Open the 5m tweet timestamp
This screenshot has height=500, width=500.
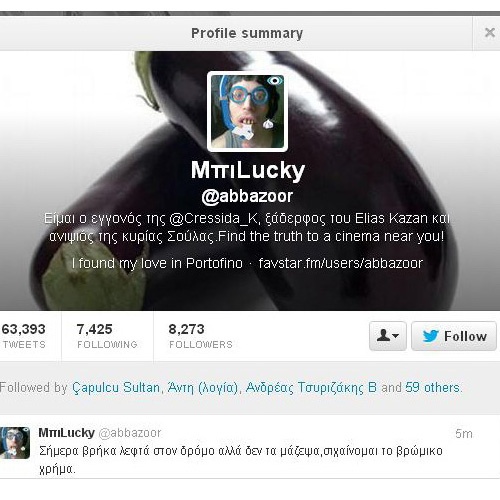tap(464, 434)
